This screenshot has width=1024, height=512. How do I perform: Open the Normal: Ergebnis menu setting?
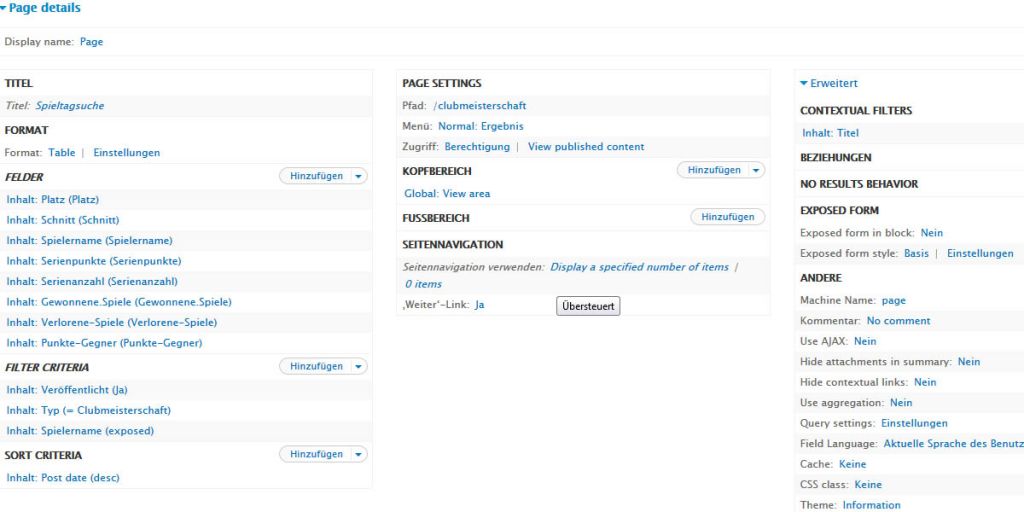tap(480, 127)
